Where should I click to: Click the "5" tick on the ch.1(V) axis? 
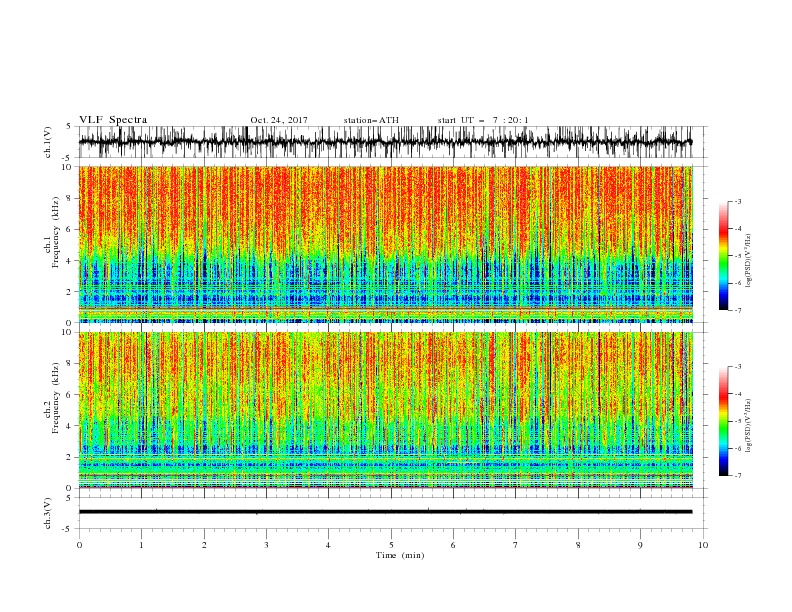pos(69,127)
